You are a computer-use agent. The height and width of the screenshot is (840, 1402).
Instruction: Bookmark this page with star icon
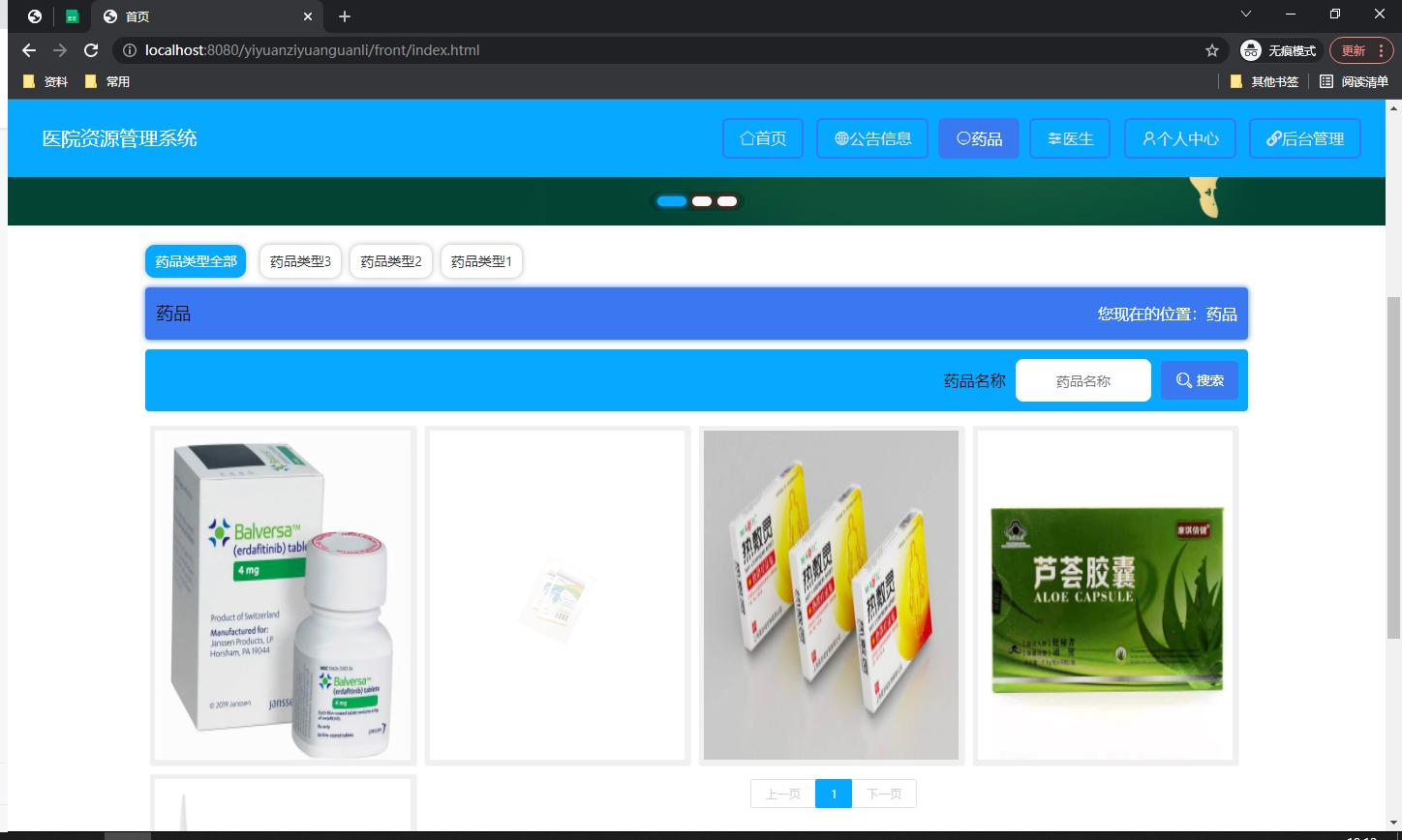(1211, 50)
